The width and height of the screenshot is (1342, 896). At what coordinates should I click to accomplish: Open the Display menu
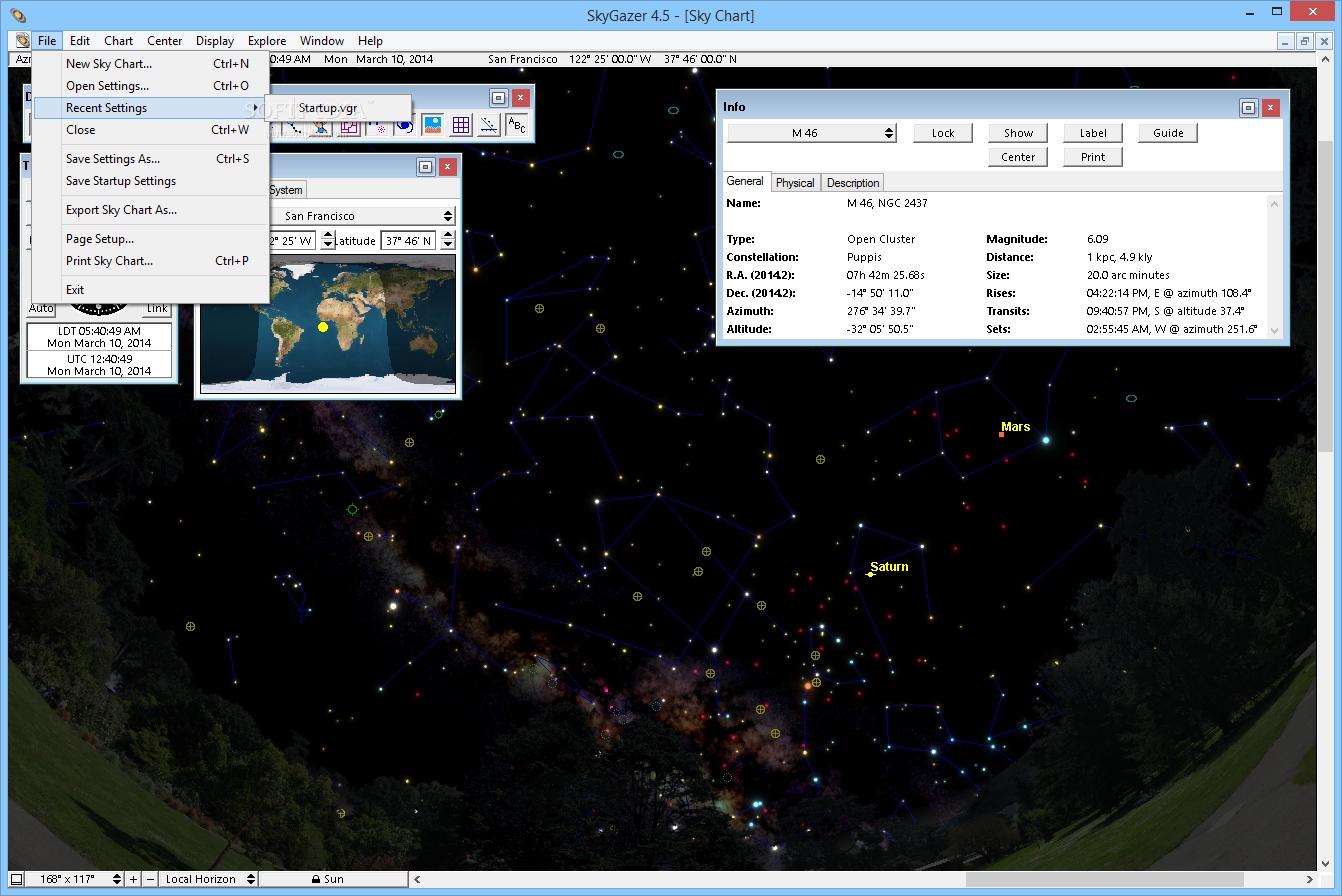tap(215, 41)
